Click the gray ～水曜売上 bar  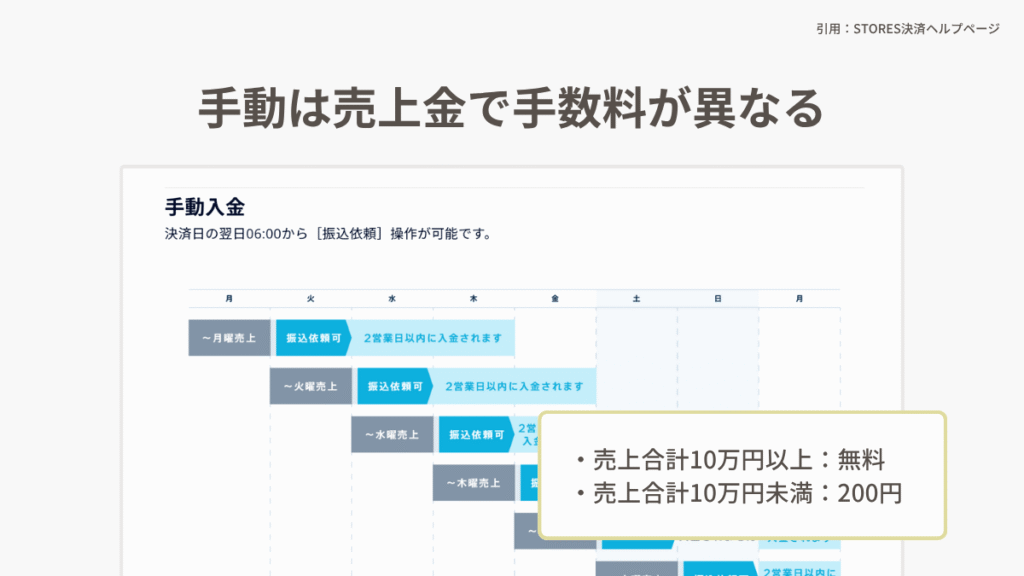point(392,435)
